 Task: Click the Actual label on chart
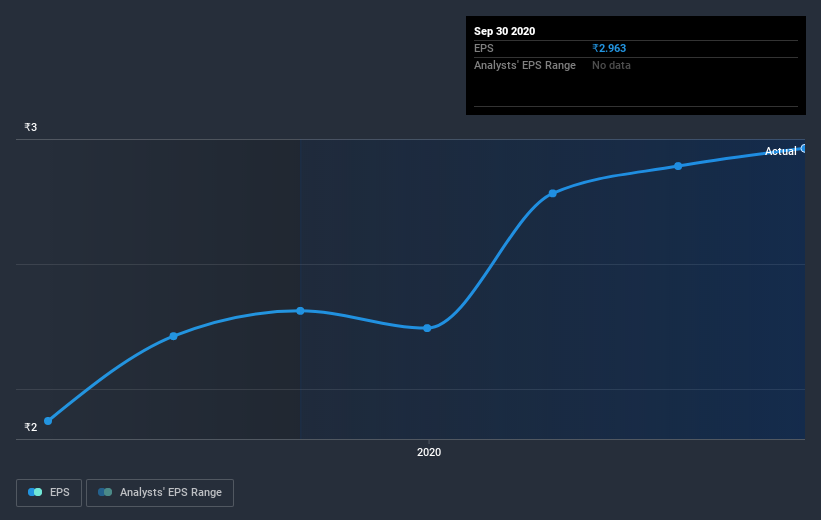tap(780, 151)
